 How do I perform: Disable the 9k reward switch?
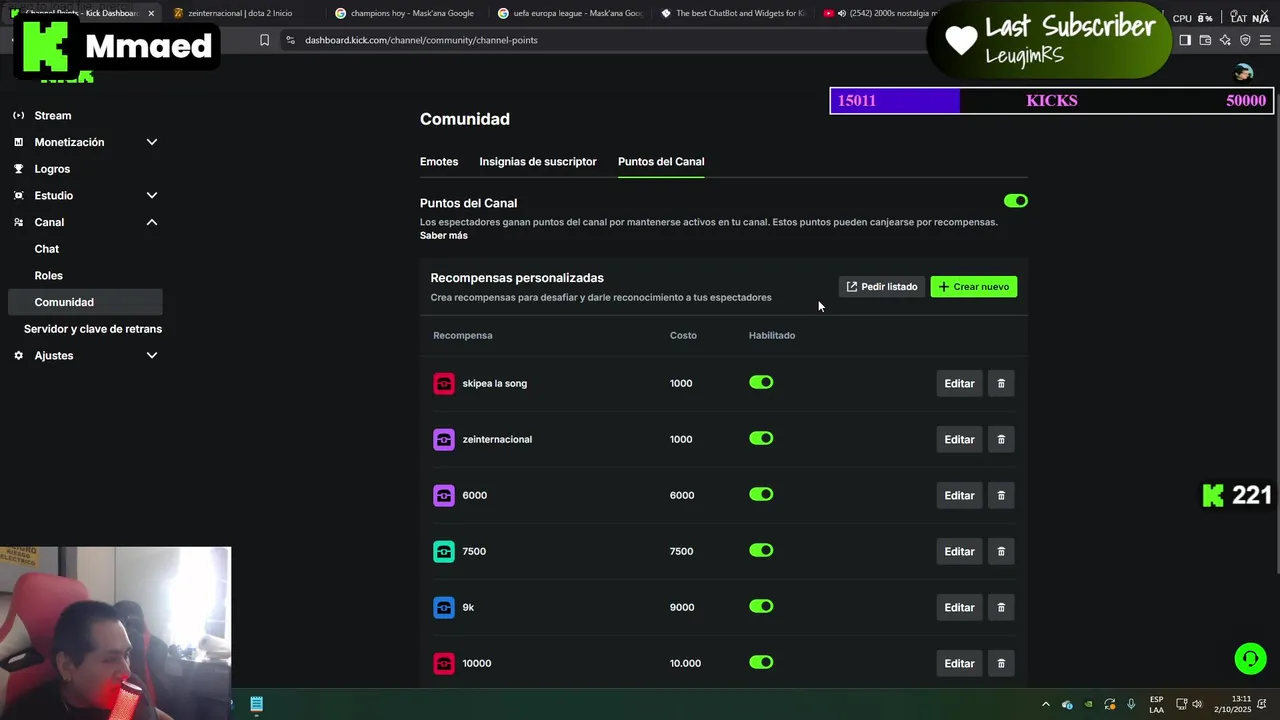[761, 607]
